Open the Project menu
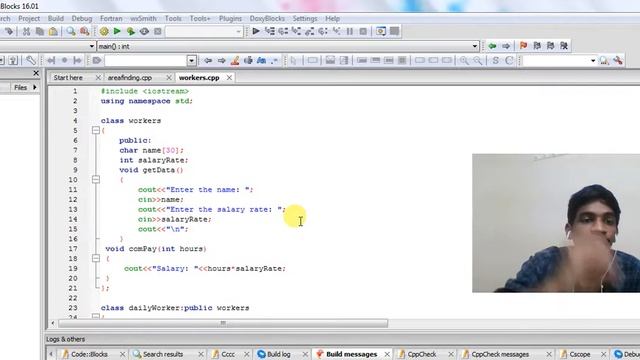The width and height of the screenshot is (640, 360). 29,18
